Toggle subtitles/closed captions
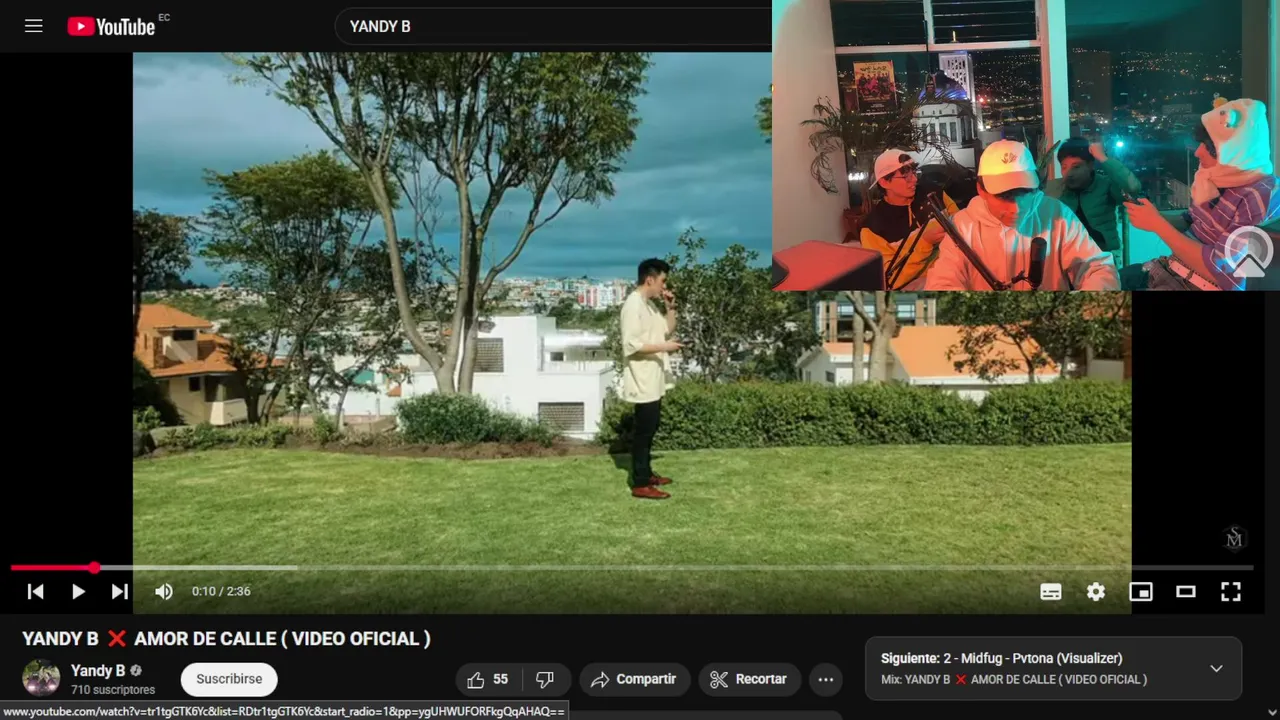1280x720 pixels. 1051,591
